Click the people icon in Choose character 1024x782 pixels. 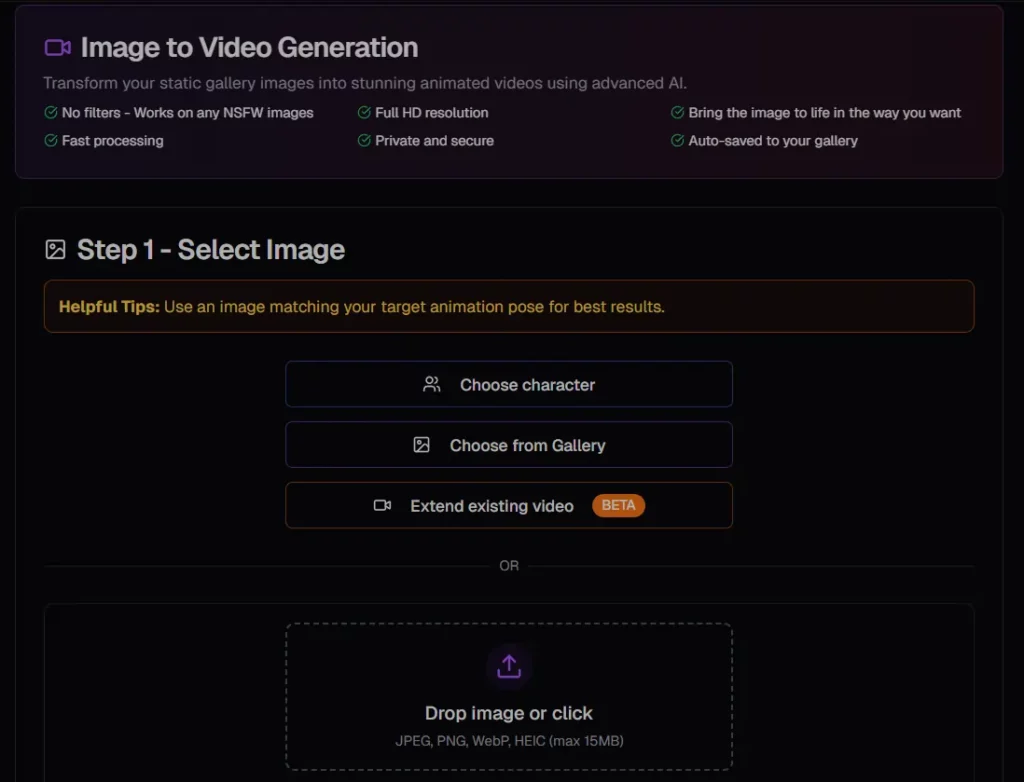tap(432, 384)
